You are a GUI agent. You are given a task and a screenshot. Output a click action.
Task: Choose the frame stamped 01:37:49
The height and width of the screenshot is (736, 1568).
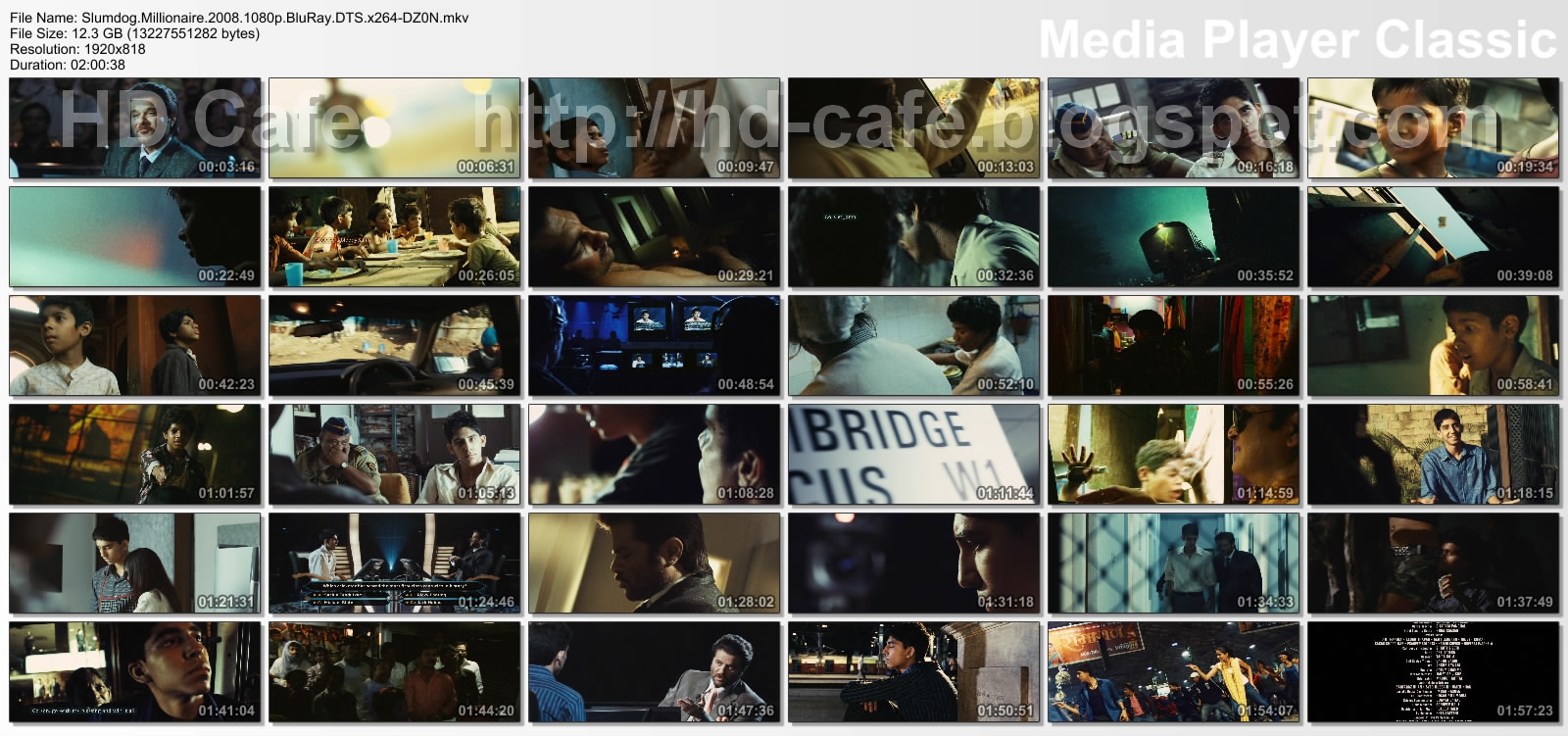[x=1434, y=564]
